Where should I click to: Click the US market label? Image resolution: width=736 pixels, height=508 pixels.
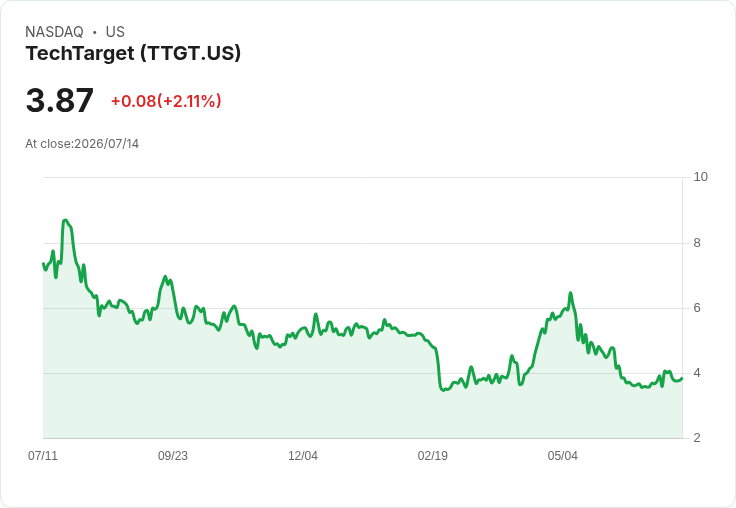tap(115, 32)
